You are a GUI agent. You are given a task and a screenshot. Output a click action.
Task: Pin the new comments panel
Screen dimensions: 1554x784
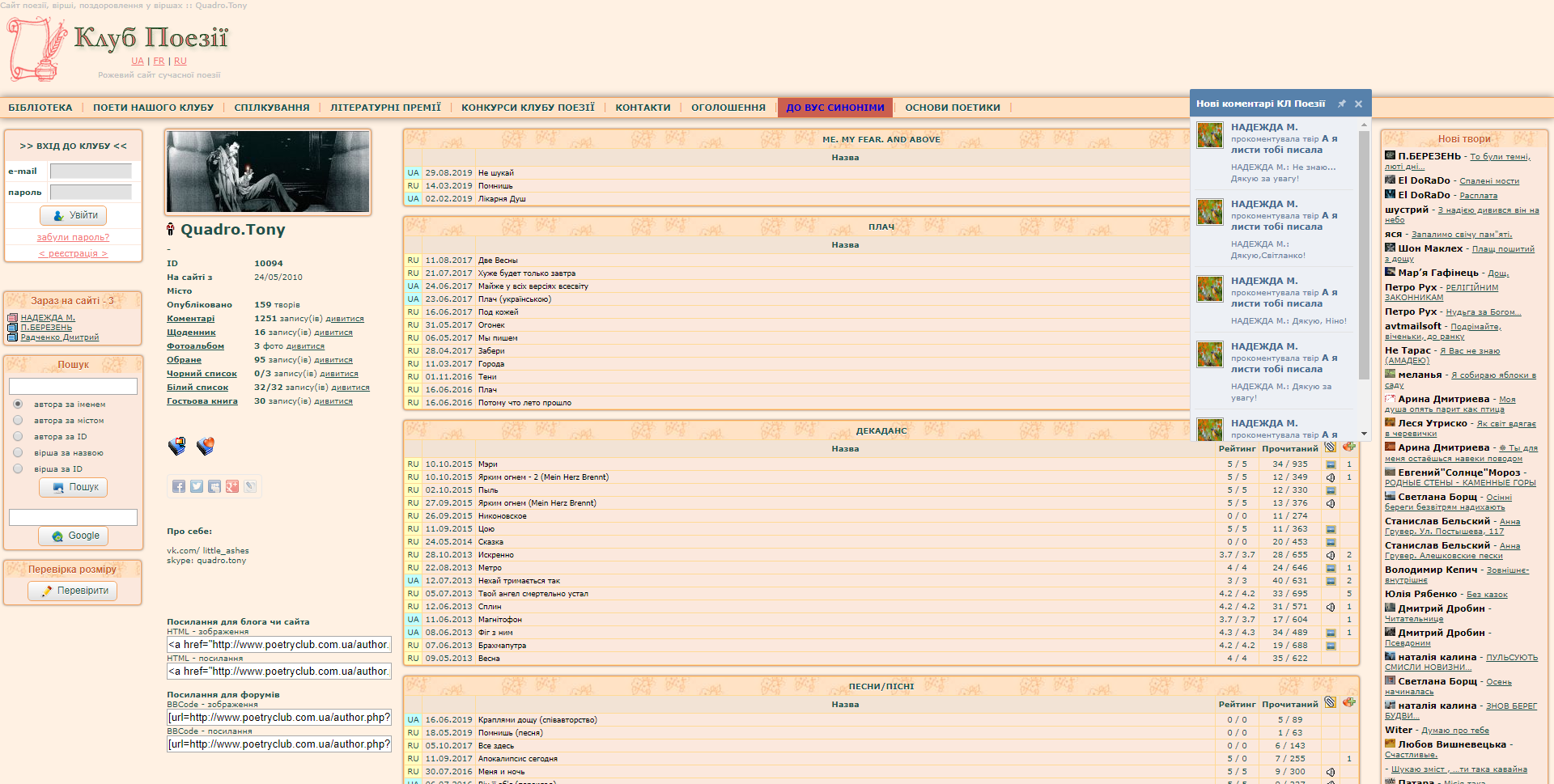pos(1341,104)
